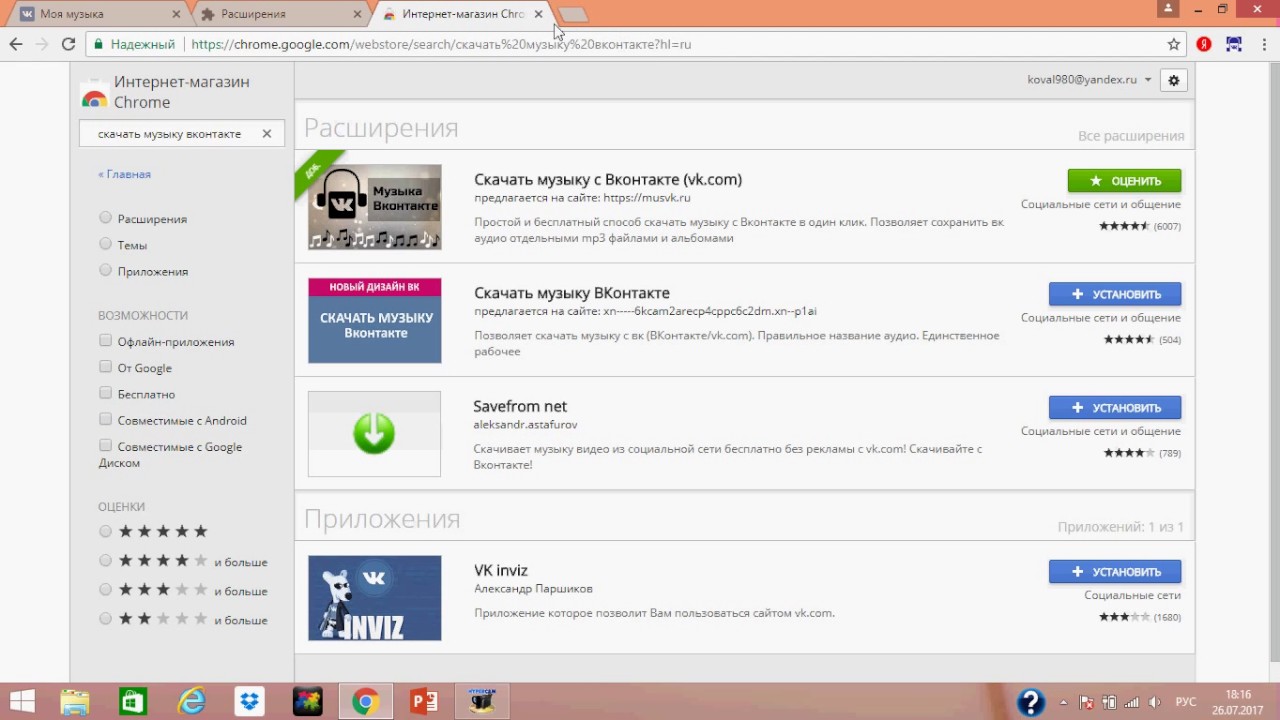This screenshot has height=720, width=1280.
Task: Select Темы radio filter
Action: (x=105, y=244)
